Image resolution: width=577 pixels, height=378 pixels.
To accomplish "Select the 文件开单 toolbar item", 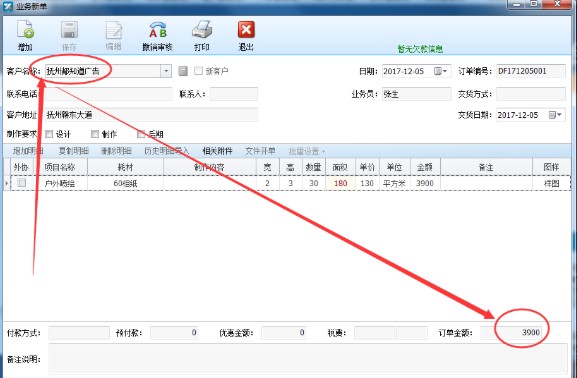I will (x=260, y=151).
